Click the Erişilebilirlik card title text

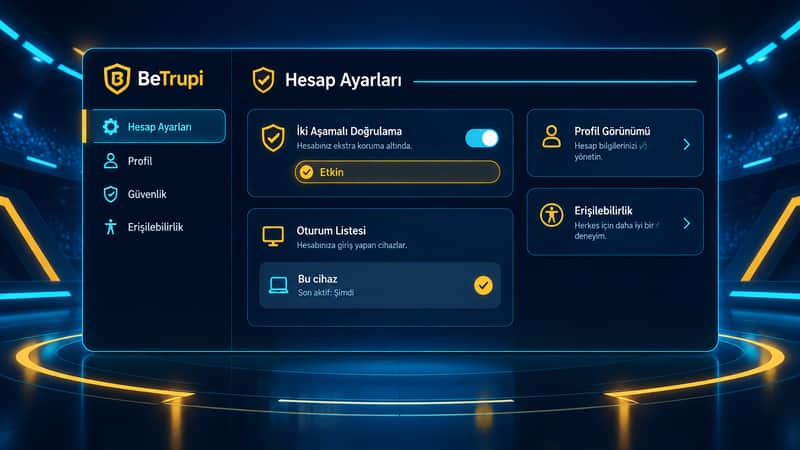tap(603, 211)
